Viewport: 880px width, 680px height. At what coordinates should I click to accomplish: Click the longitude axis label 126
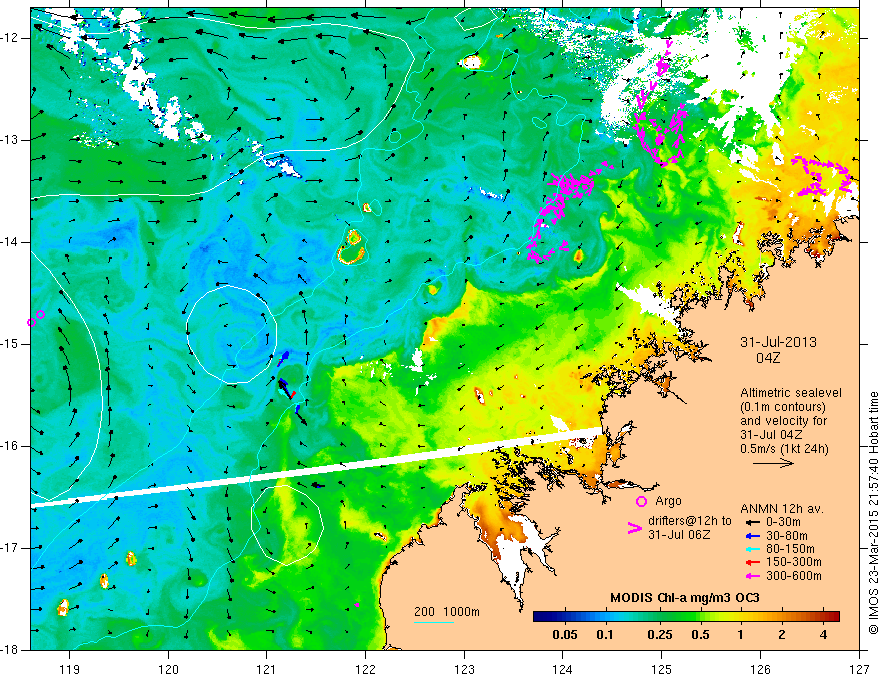760,669
